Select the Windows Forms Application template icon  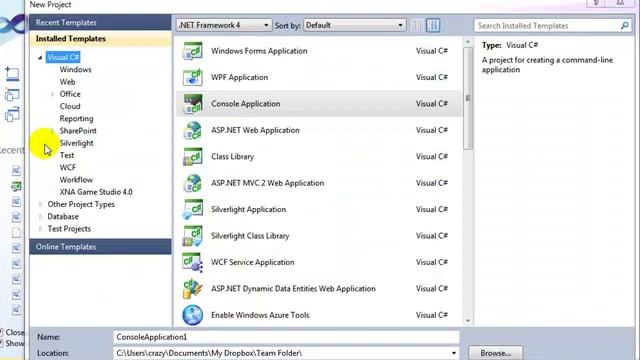[x=192, y=51]
